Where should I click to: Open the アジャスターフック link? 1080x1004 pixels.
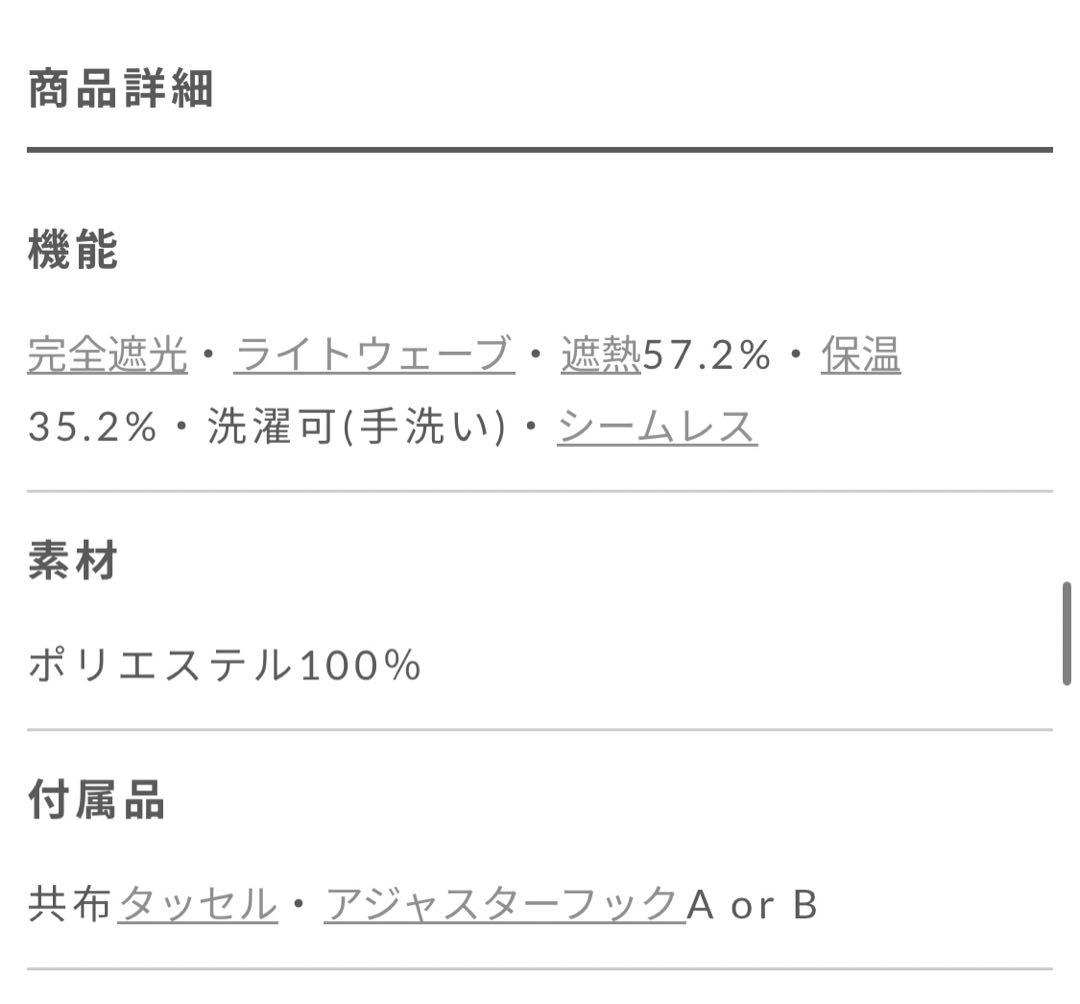(504, 904)
